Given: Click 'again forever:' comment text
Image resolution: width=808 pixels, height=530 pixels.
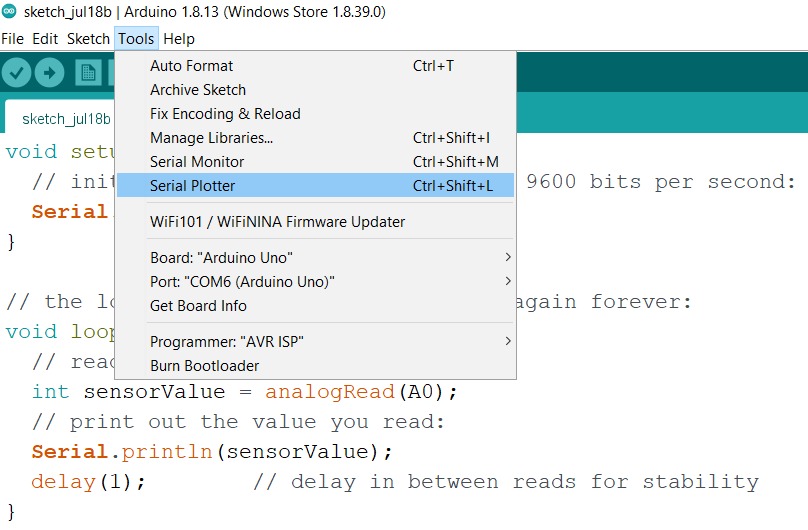Looking at the screenshot, I should point(604,302).
